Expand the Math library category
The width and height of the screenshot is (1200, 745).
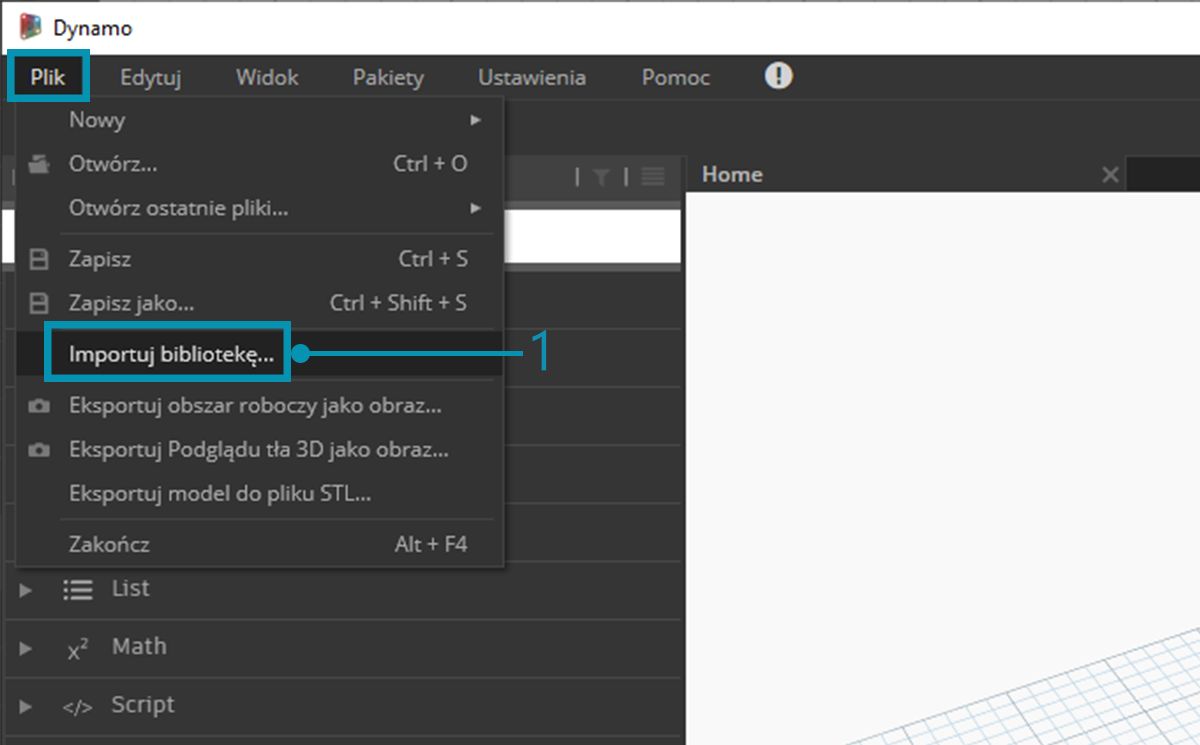click(26, 648)
